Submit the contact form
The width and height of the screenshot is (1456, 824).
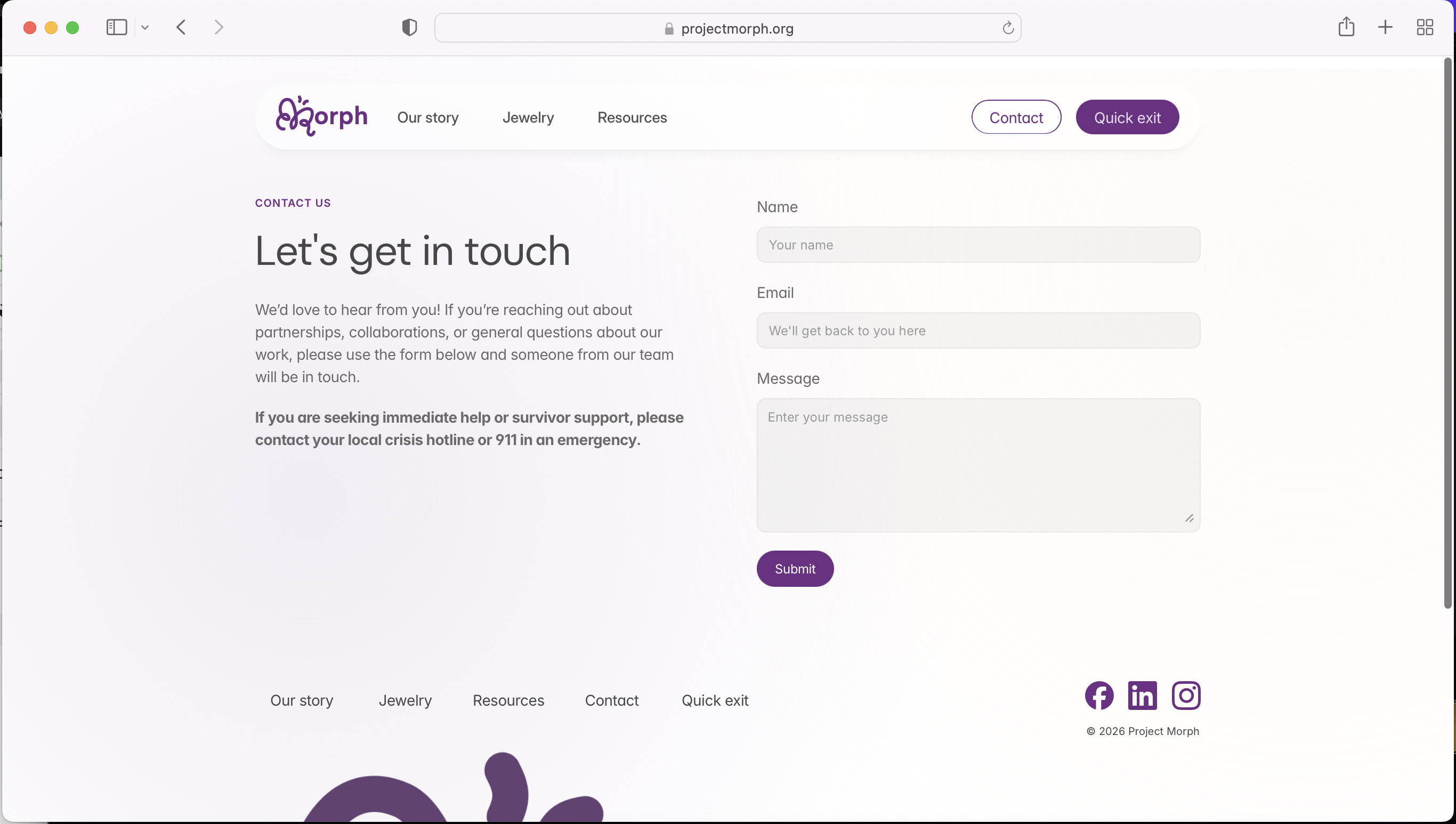click(795, 569)
